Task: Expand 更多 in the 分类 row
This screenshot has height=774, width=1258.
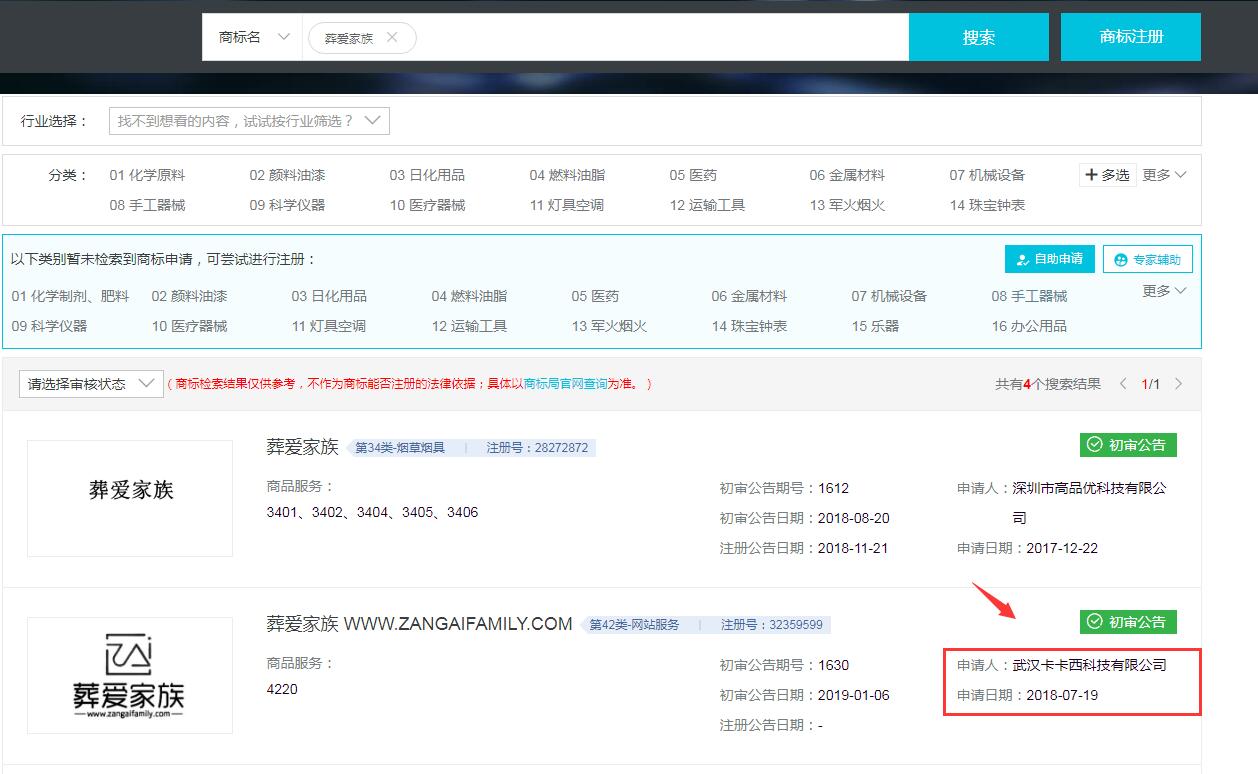Action: click(1164, 175)
